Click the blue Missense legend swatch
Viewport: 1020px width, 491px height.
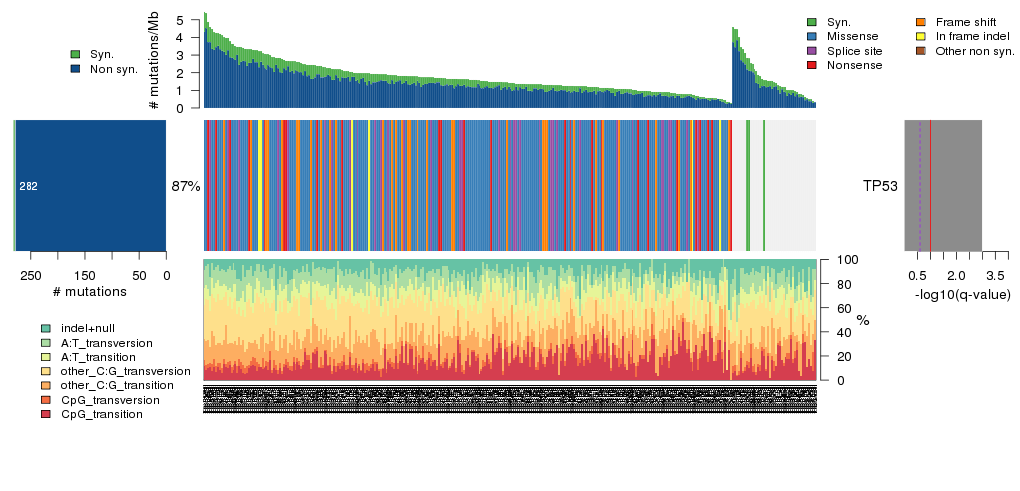tap(812, 36)
